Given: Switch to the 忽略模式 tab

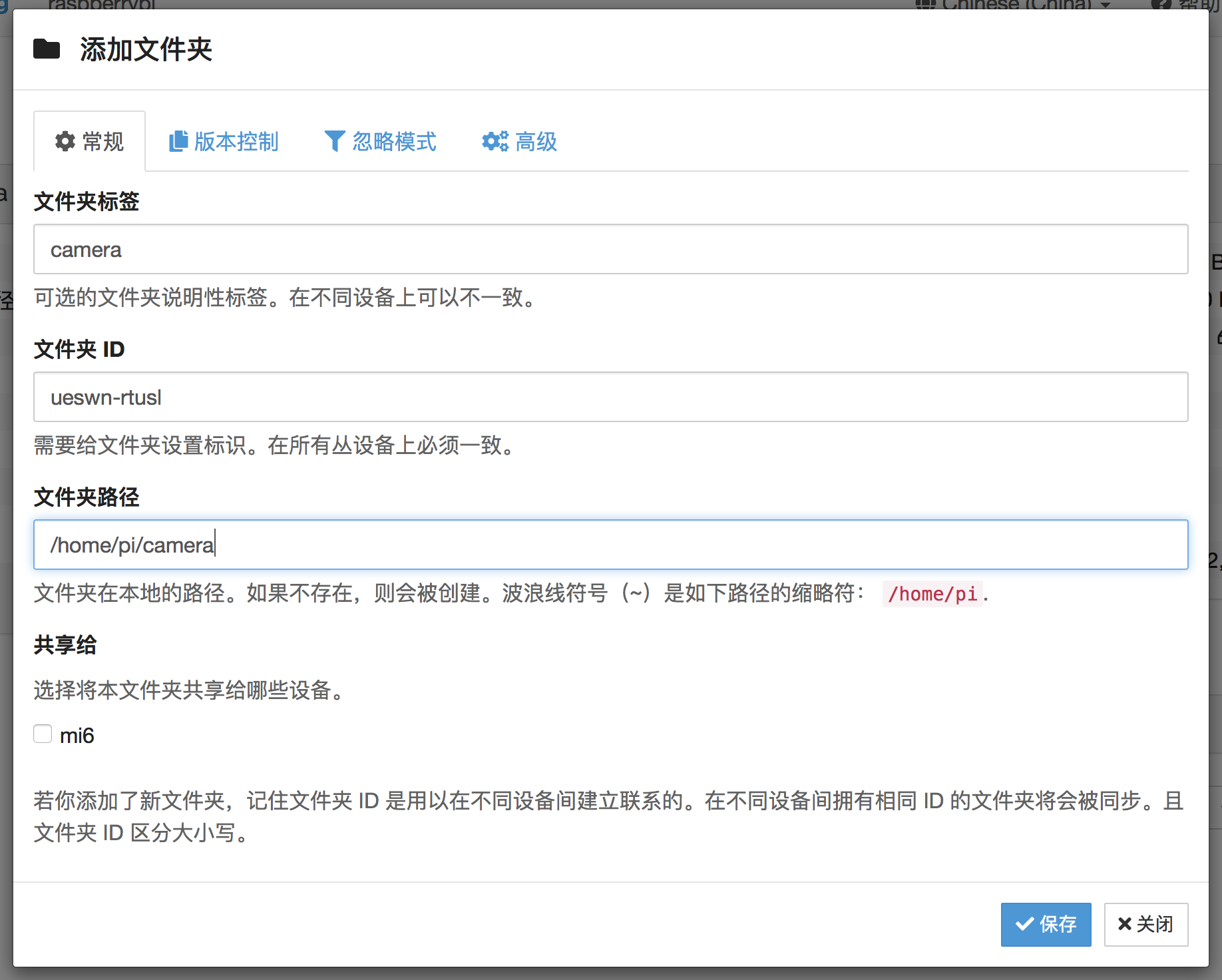Looking at the screenshot, I should pyautogui.click(x=379, y=141).
